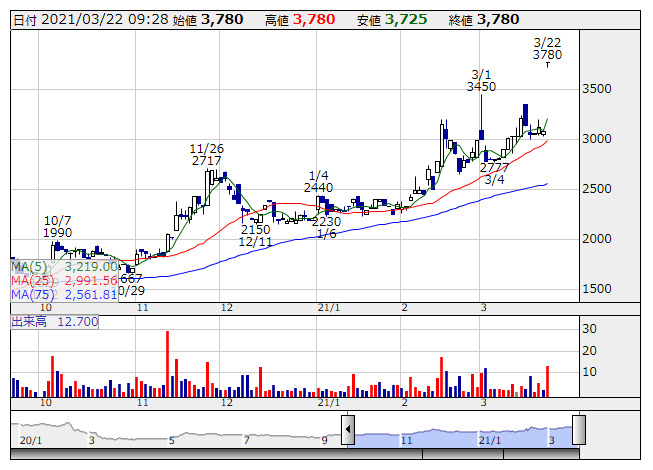Click the 20/1 area in the overview timeline

click(30, 439)
